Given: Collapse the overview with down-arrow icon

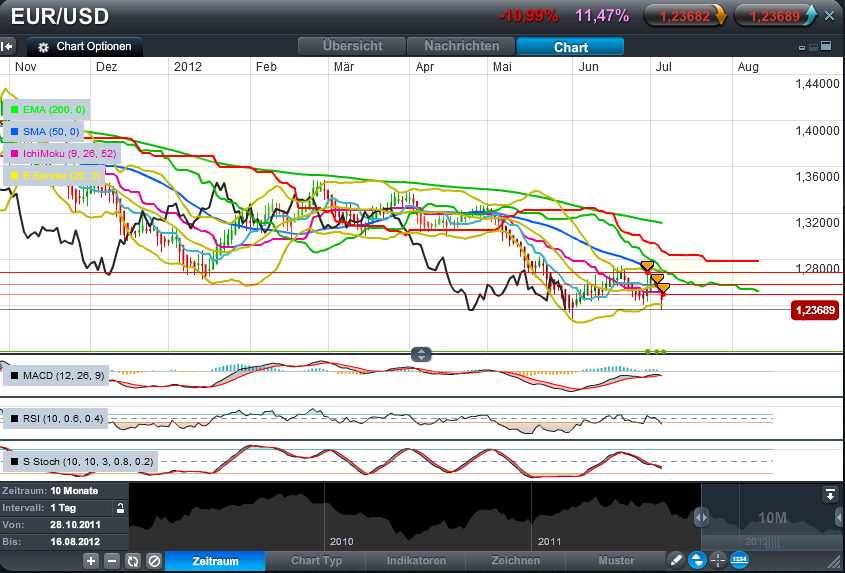Looking at the screenshot, I should click(830, 494).
